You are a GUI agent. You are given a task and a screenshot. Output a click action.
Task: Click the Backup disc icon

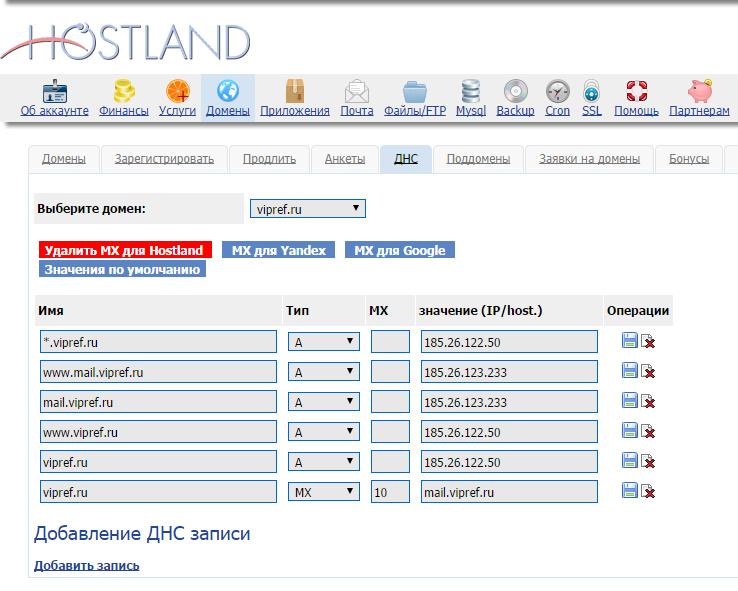tap(515, 91)
